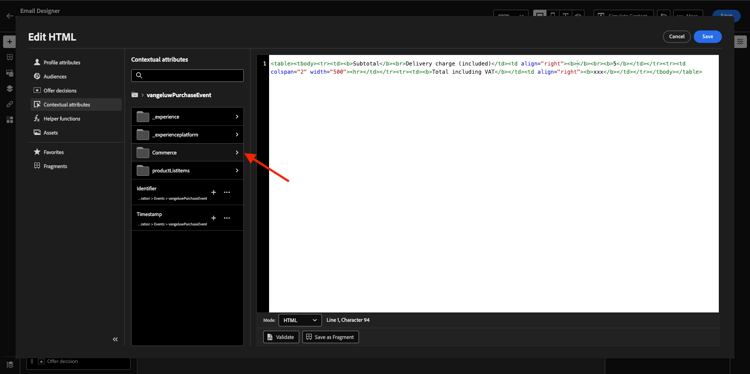Expand the productListItems chevron

[237, 171]
